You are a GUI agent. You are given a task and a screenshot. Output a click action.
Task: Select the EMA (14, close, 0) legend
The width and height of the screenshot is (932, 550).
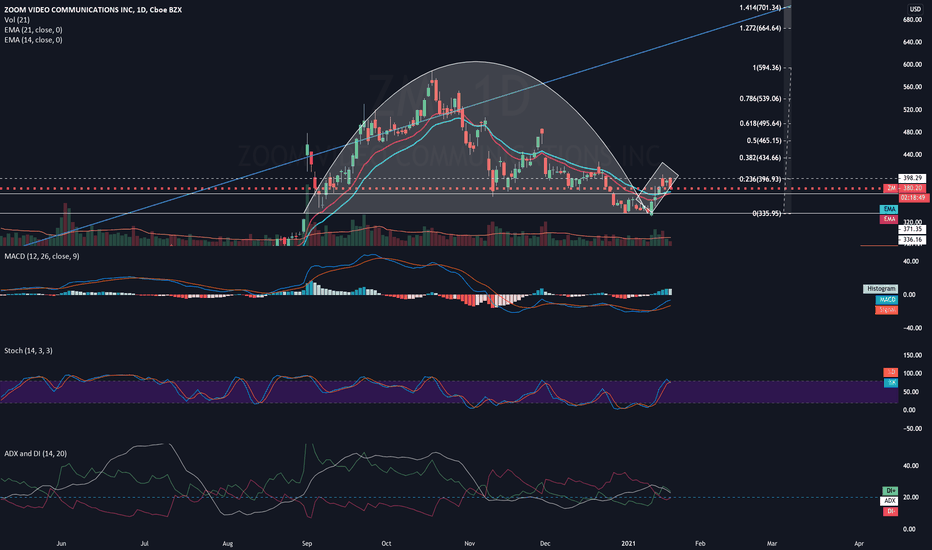pyautogui.click(x=33, y=40)
